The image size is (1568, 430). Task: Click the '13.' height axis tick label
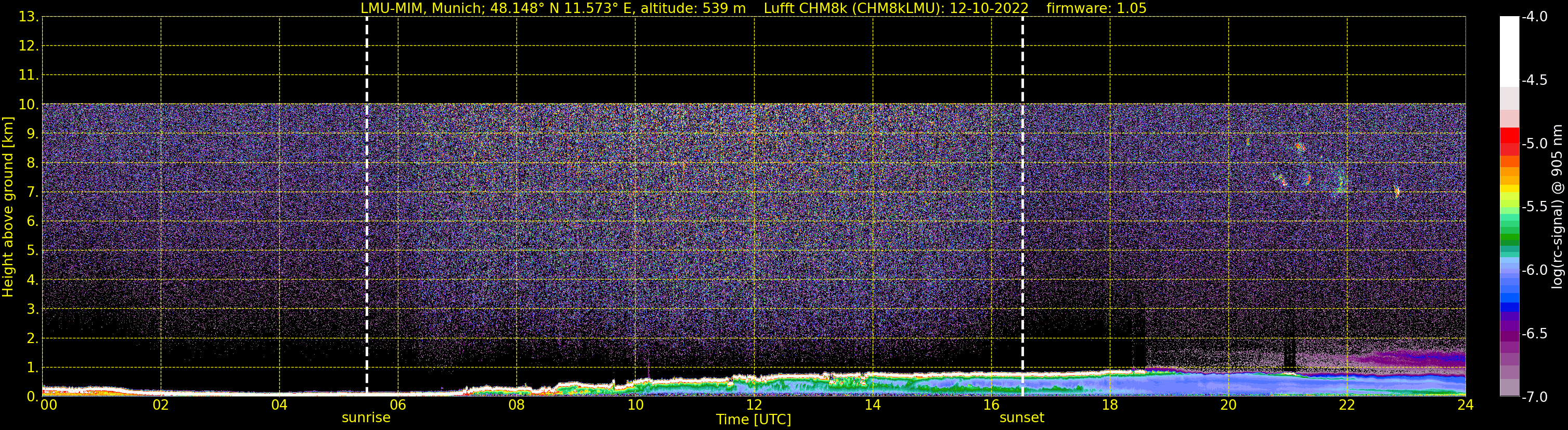29,17
